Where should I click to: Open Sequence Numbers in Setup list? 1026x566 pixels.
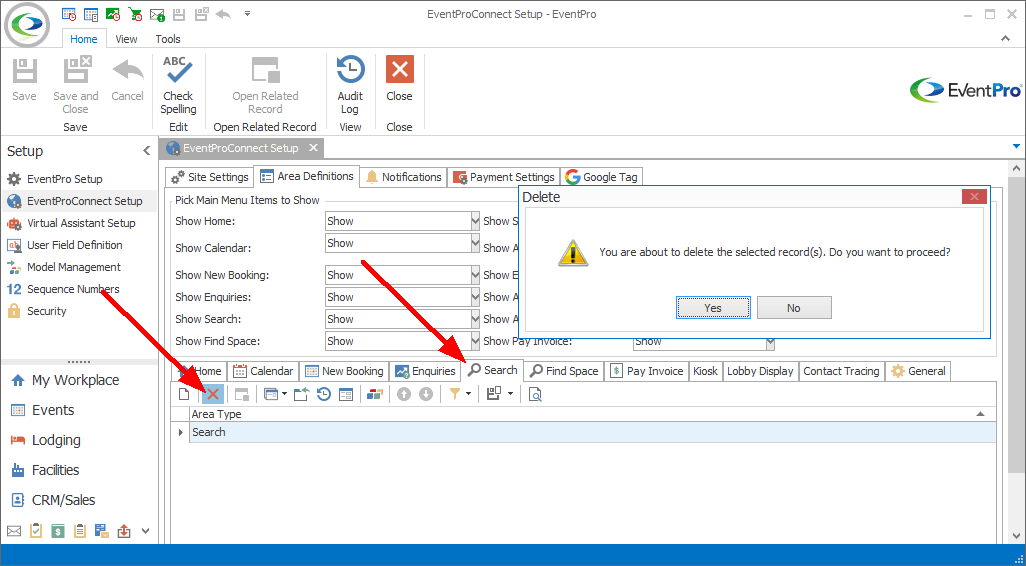[x=73, y=289]
